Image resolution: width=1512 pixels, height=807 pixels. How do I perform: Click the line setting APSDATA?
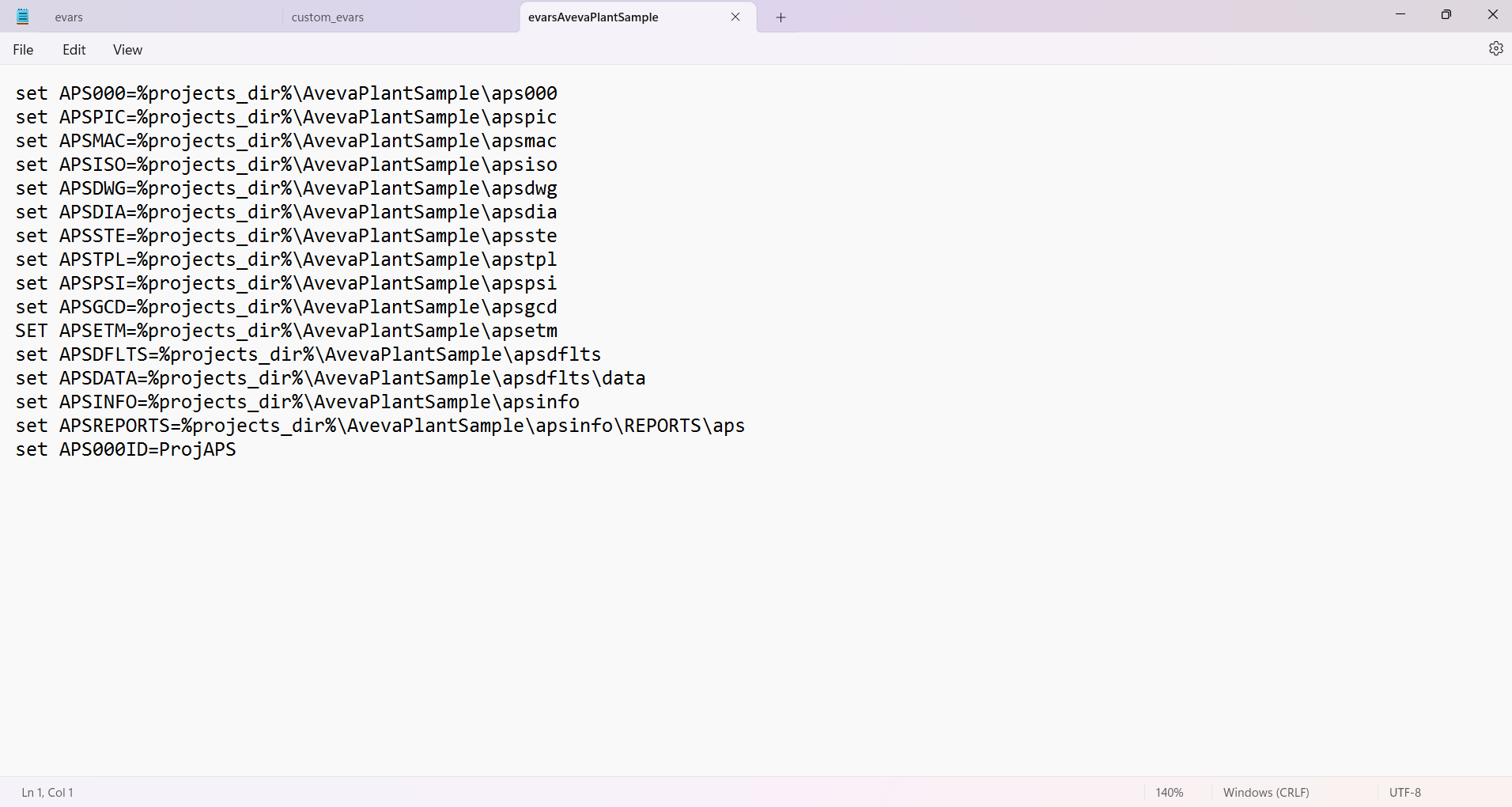pyautogui.click(x=331, y=378)
